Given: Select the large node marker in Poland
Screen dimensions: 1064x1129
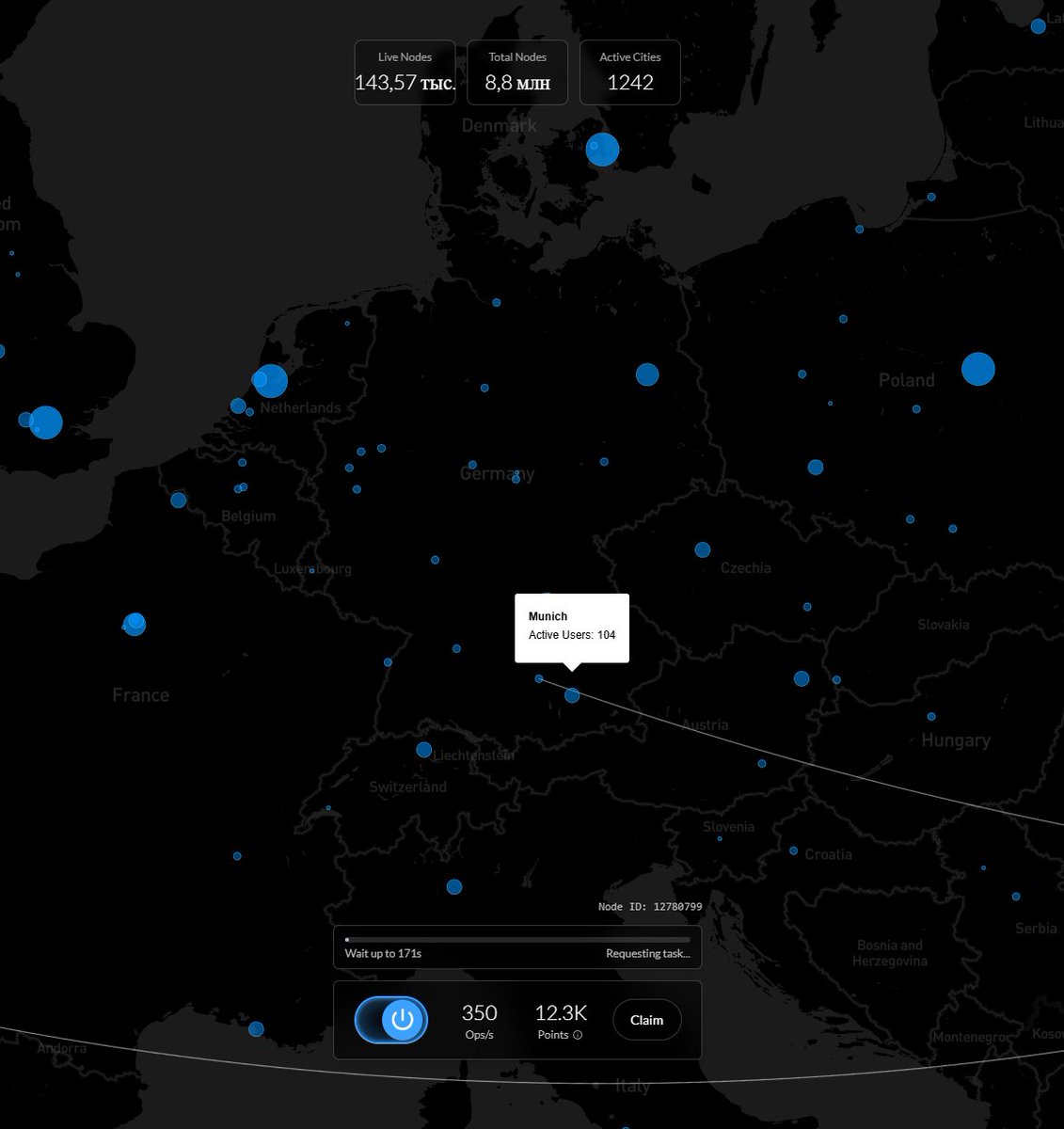Looking at the screenshot, I should coord(978,369).
